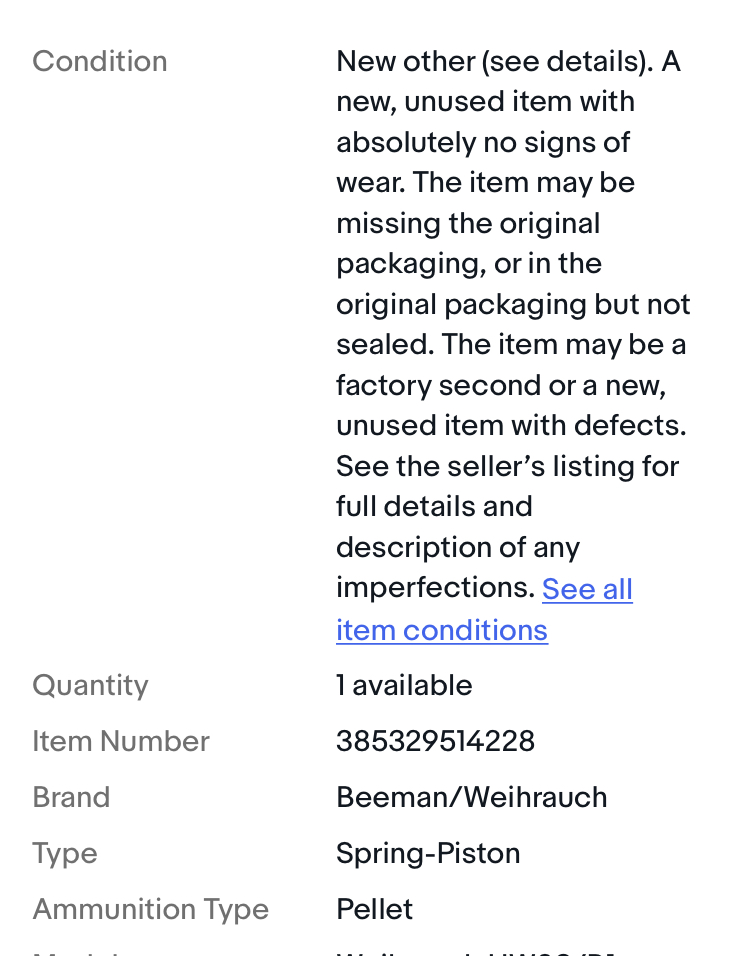750x956 pixels.
Task: Click the '1 available' quantity value
Action: 404,685
